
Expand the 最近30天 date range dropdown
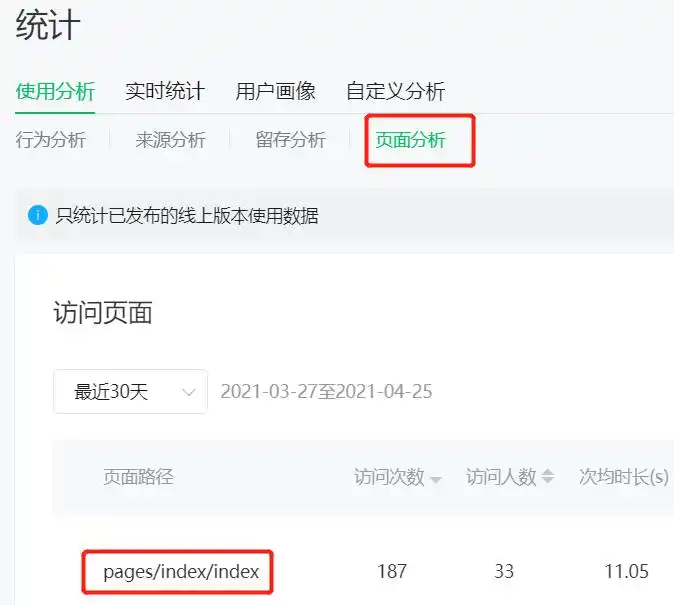(130, 391)
